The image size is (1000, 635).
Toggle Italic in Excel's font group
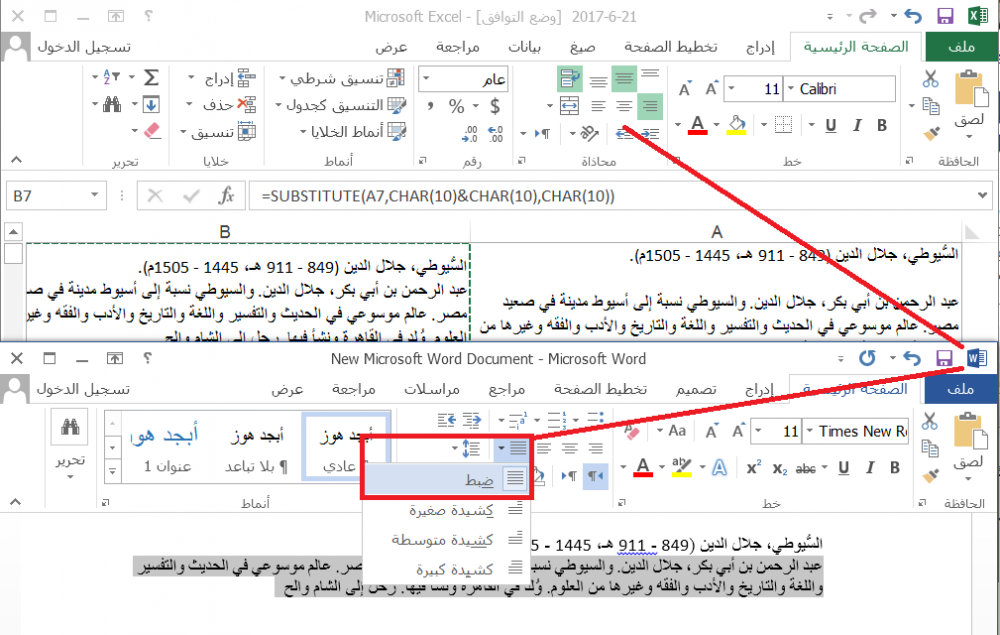click(857, 125)
